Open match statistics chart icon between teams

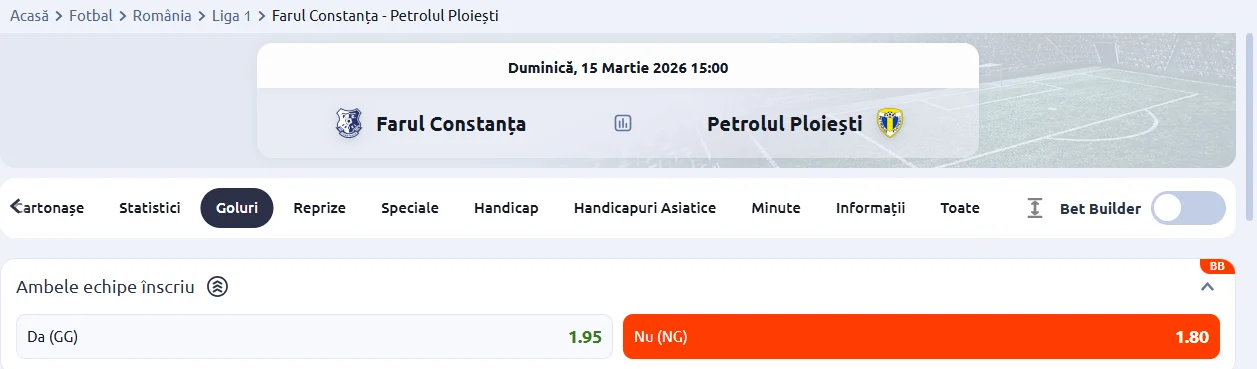[x=623, y=124]
